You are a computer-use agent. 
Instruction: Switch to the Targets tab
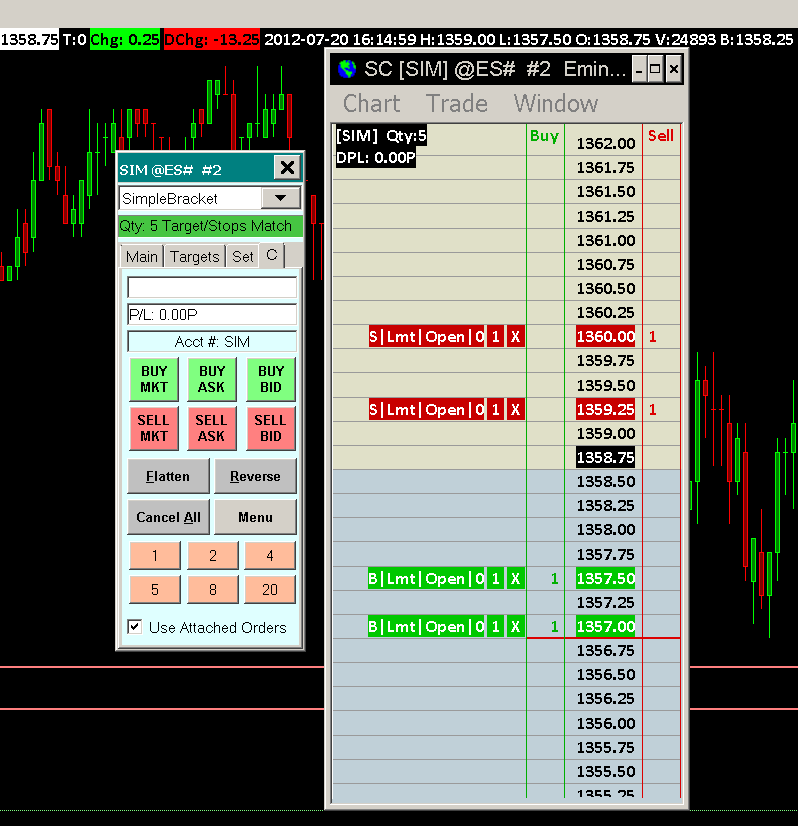click(194, 257)
